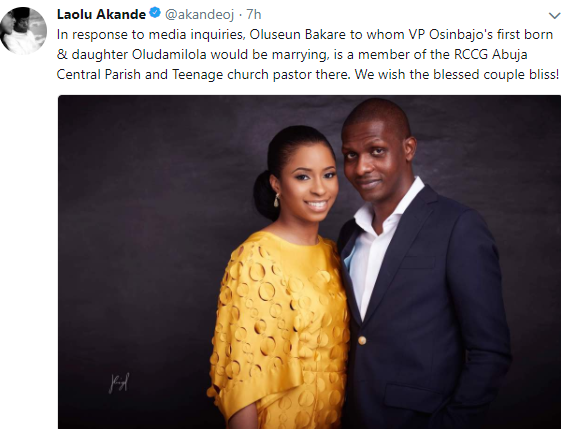This screenshot has height=429, width=561.
Task: Click the blue verified badge
Action: pos(155,13)
